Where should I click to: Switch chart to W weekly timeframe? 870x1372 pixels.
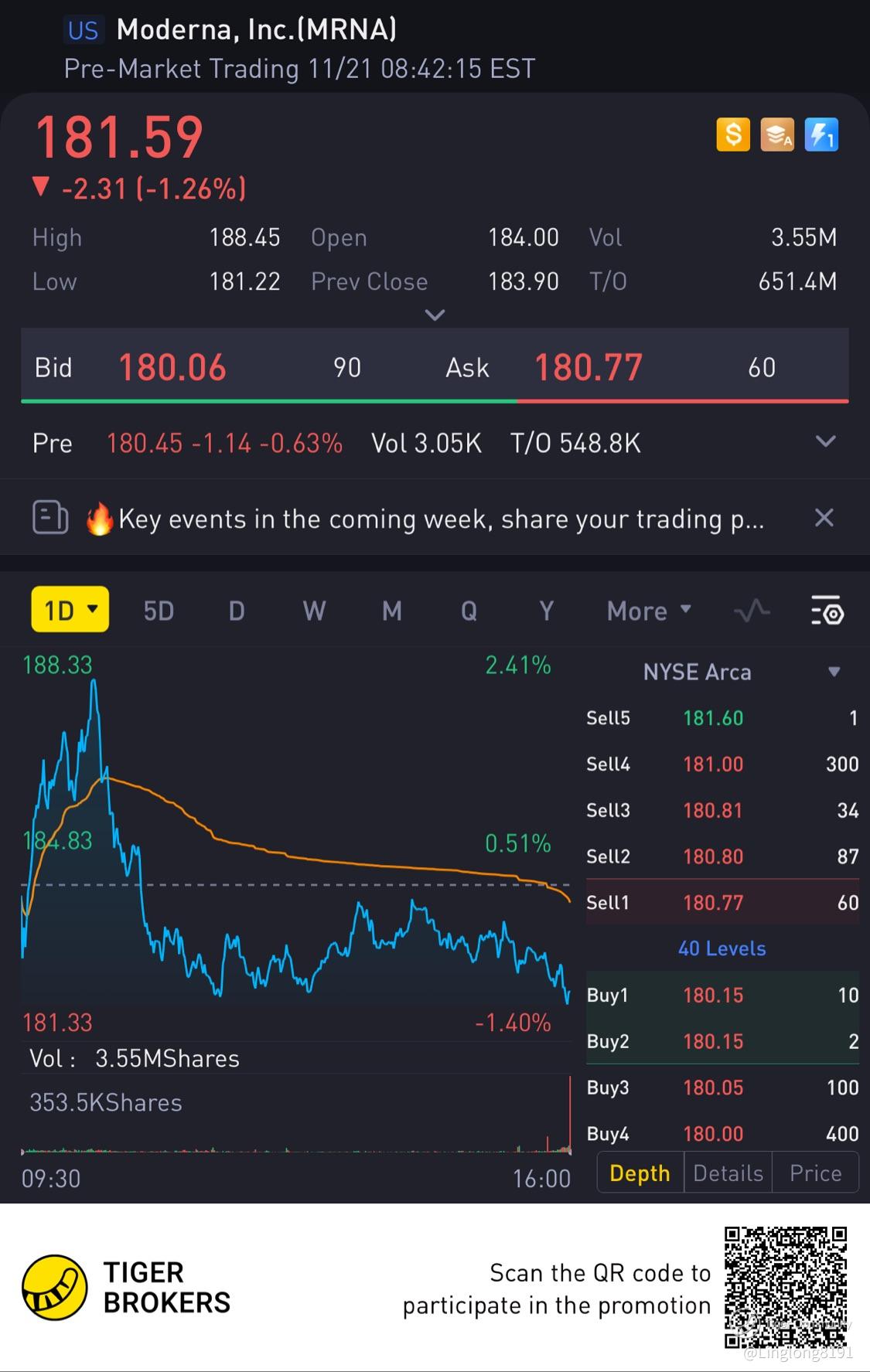314,611
